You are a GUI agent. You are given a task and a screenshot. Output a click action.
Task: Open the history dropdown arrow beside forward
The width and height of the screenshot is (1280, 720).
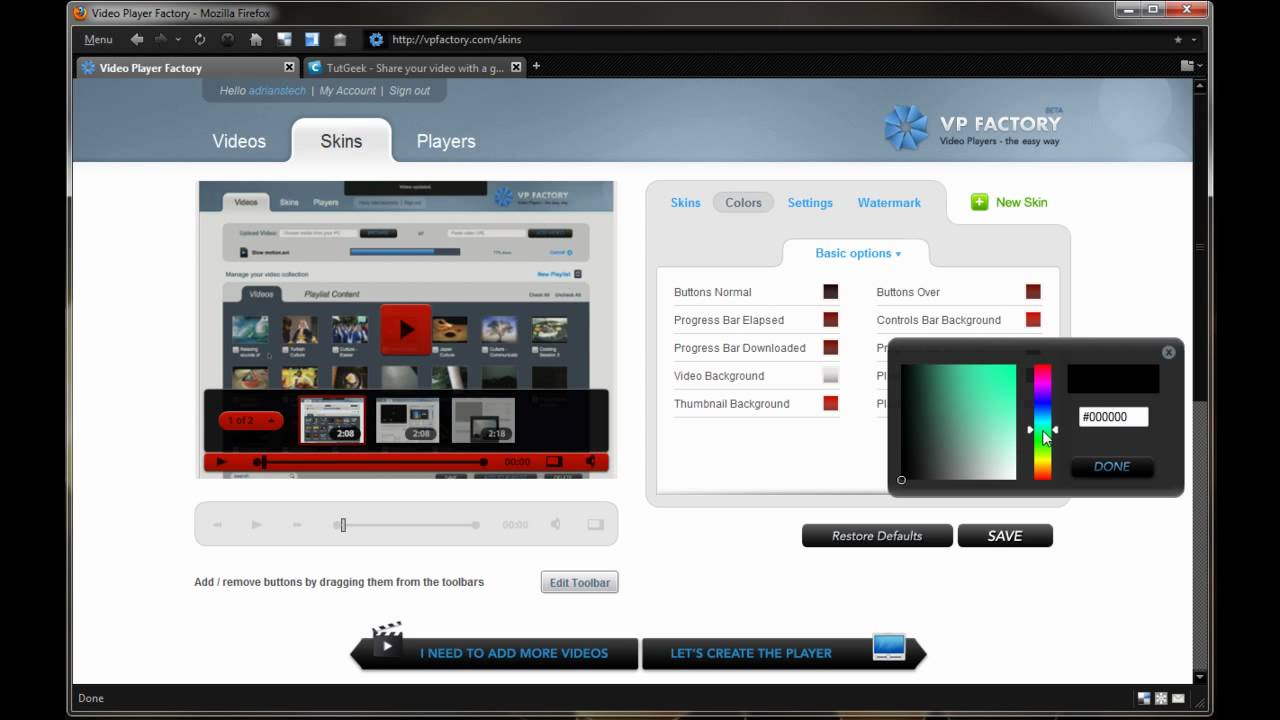coord(178,39)
